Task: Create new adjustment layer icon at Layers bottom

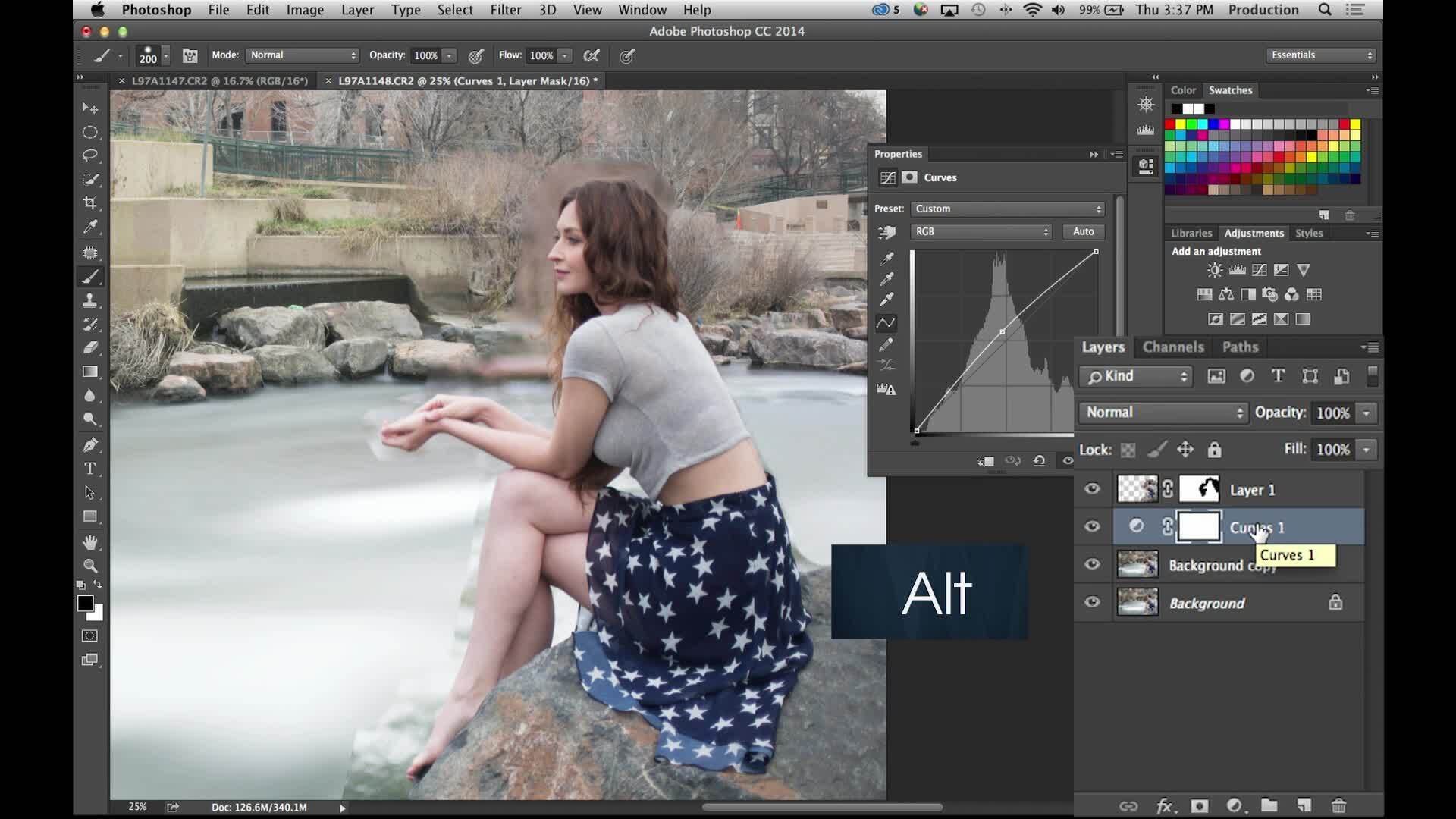Action: [x=1235, y=805]
